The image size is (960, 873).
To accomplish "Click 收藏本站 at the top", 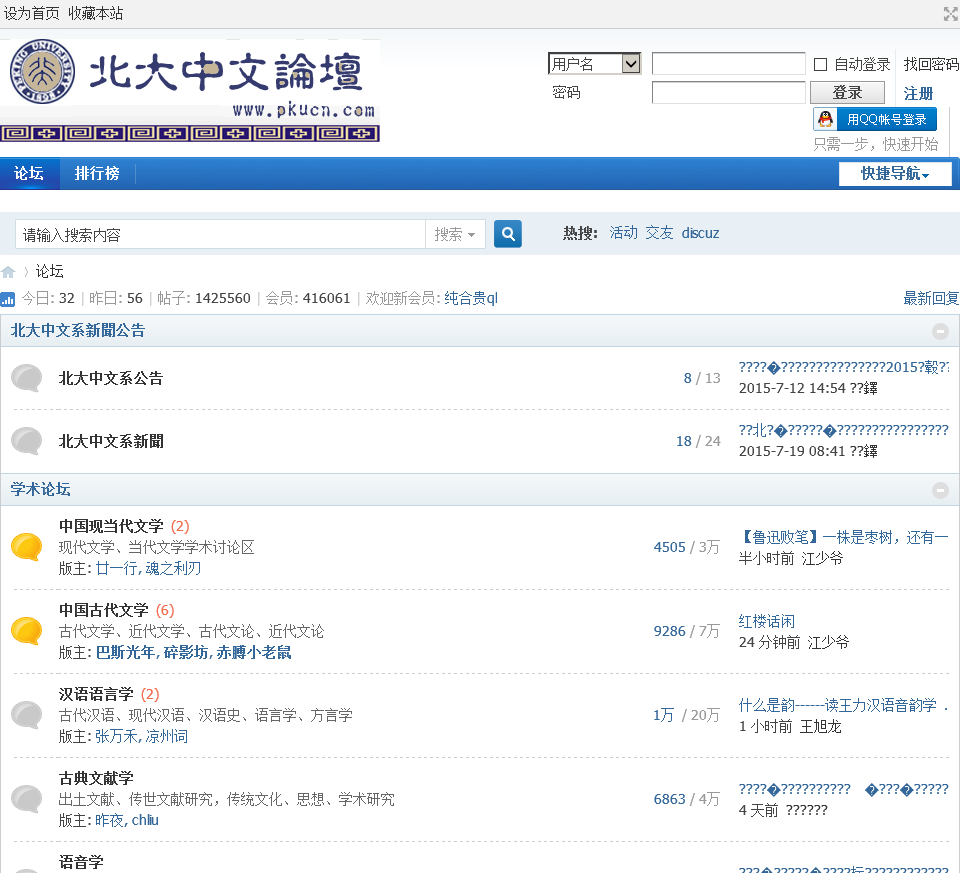I will [x=96, y=13].
